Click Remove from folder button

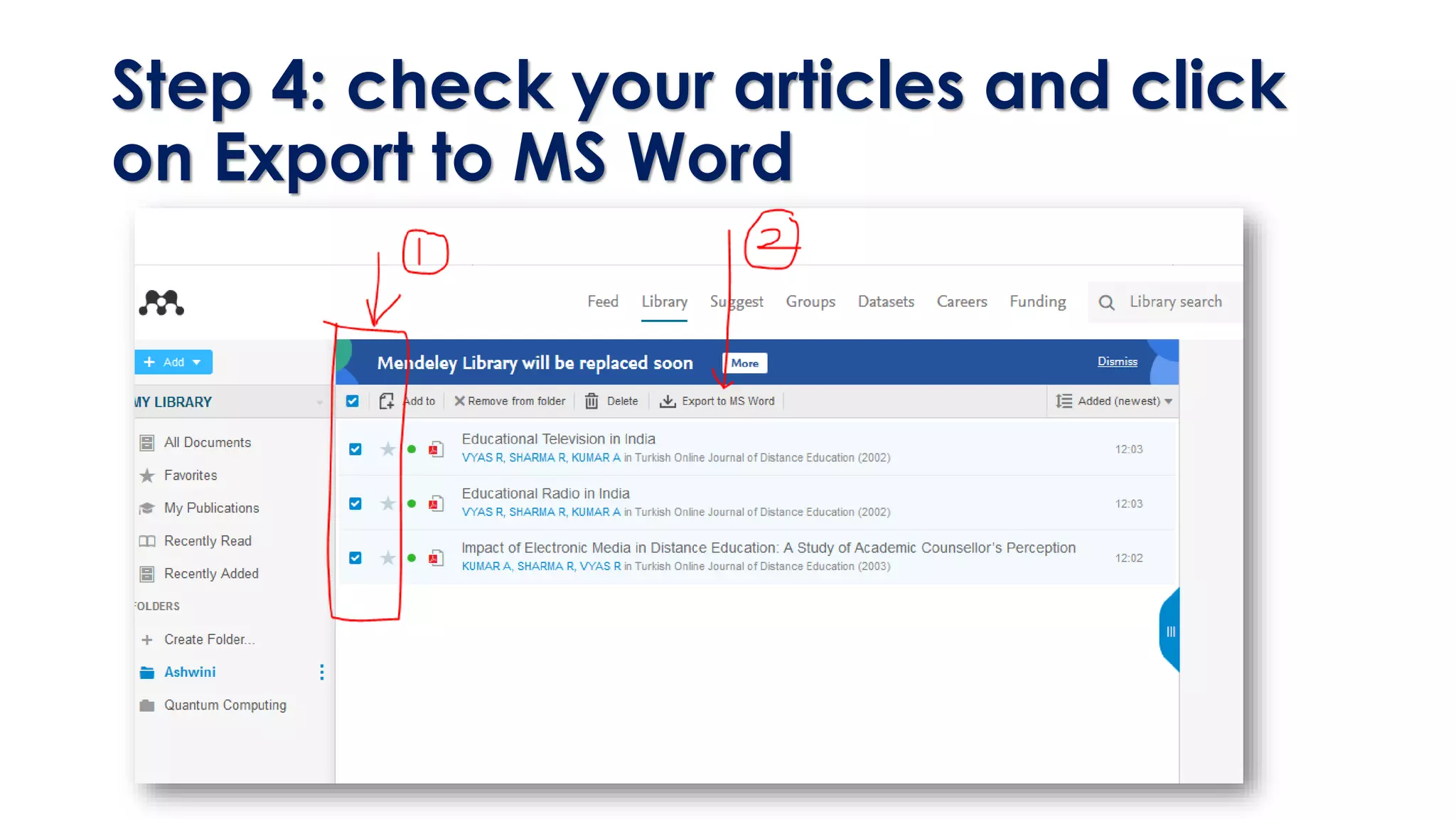pos(510,401)
